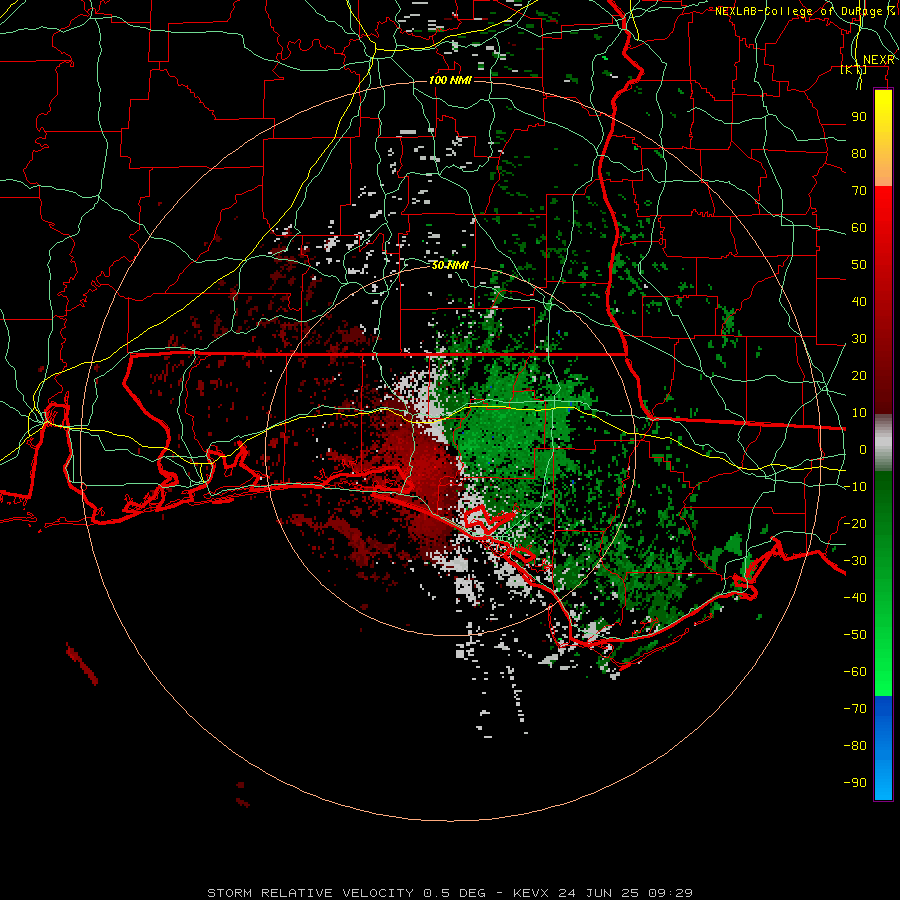Click the 60 label on the velocity scale
The height and width of the screenshot is (900, 900).
tap(859, 228)
